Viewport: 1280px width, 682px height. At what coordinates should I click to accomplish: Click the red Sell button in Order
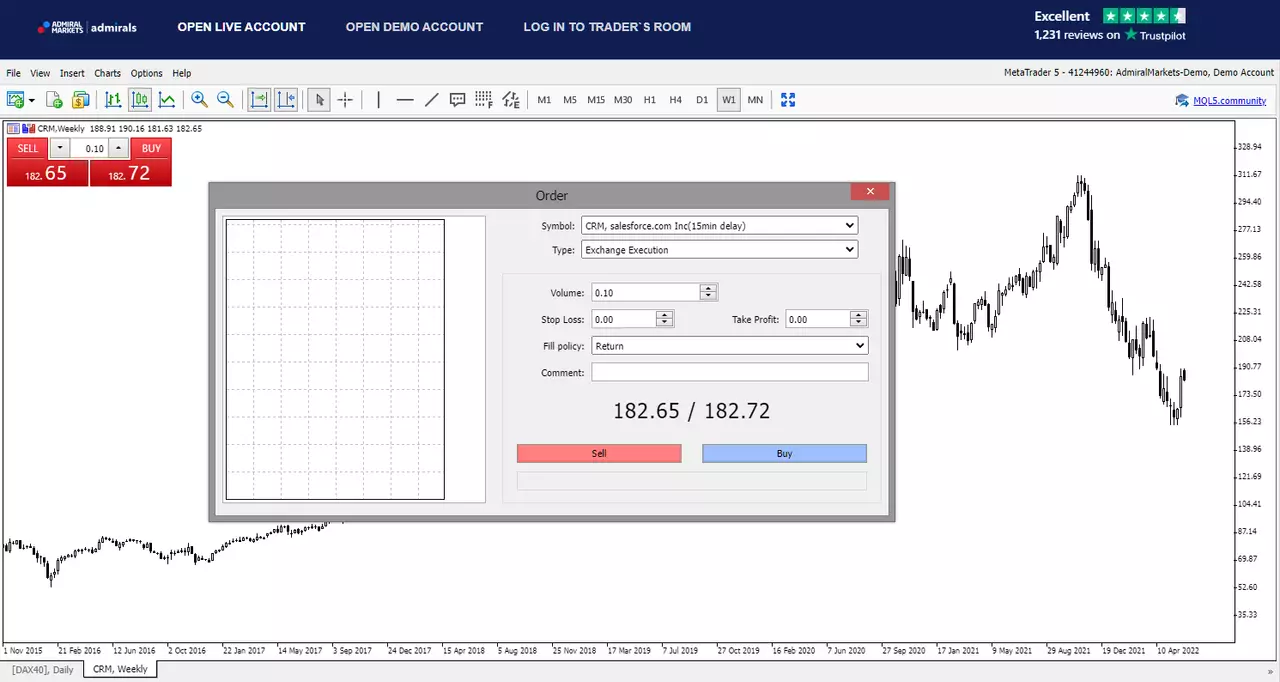coord(599,454)
